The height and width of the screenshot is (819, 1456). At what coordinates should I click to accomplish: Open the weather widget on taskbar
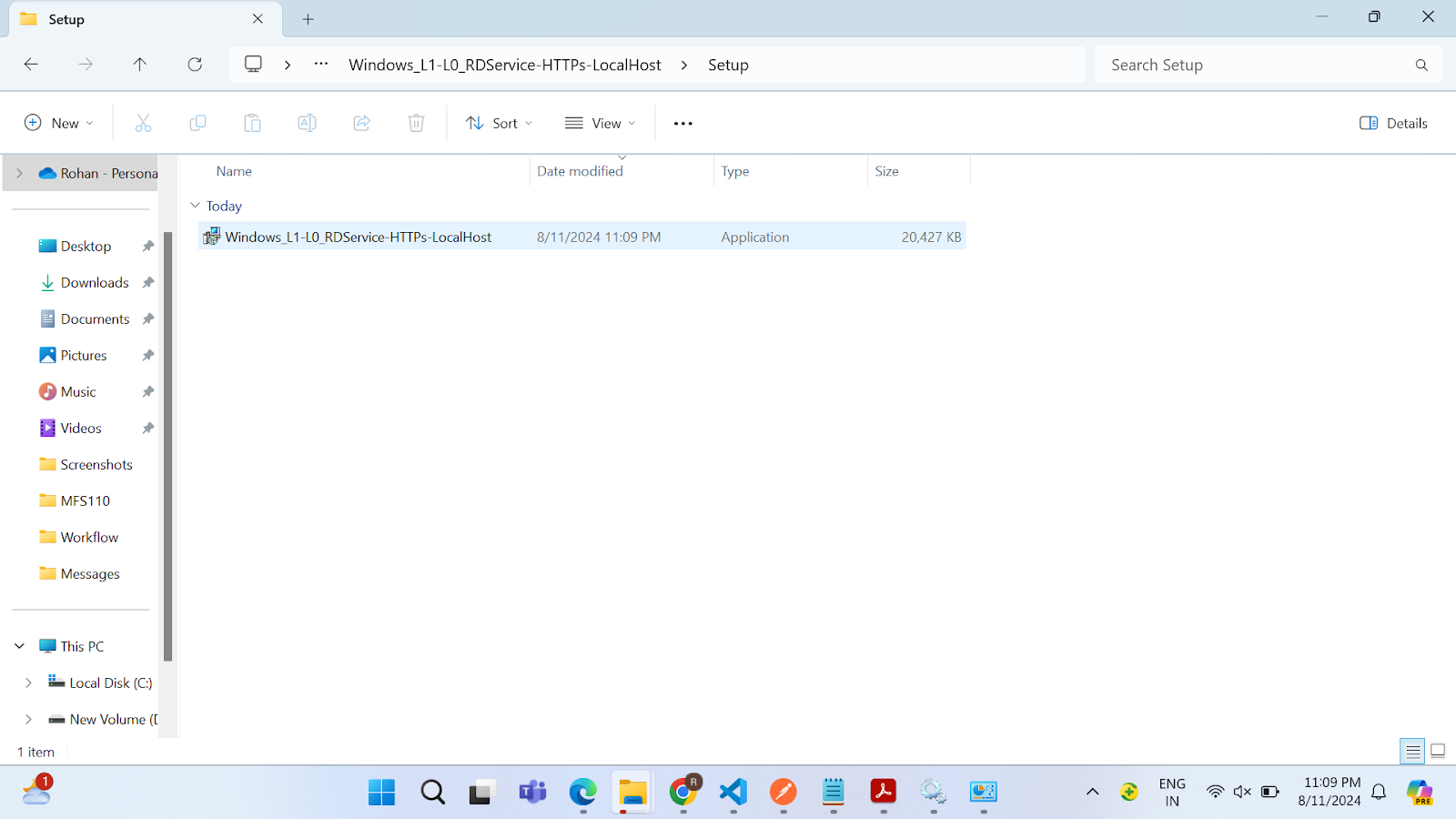(x=37, y=790)
